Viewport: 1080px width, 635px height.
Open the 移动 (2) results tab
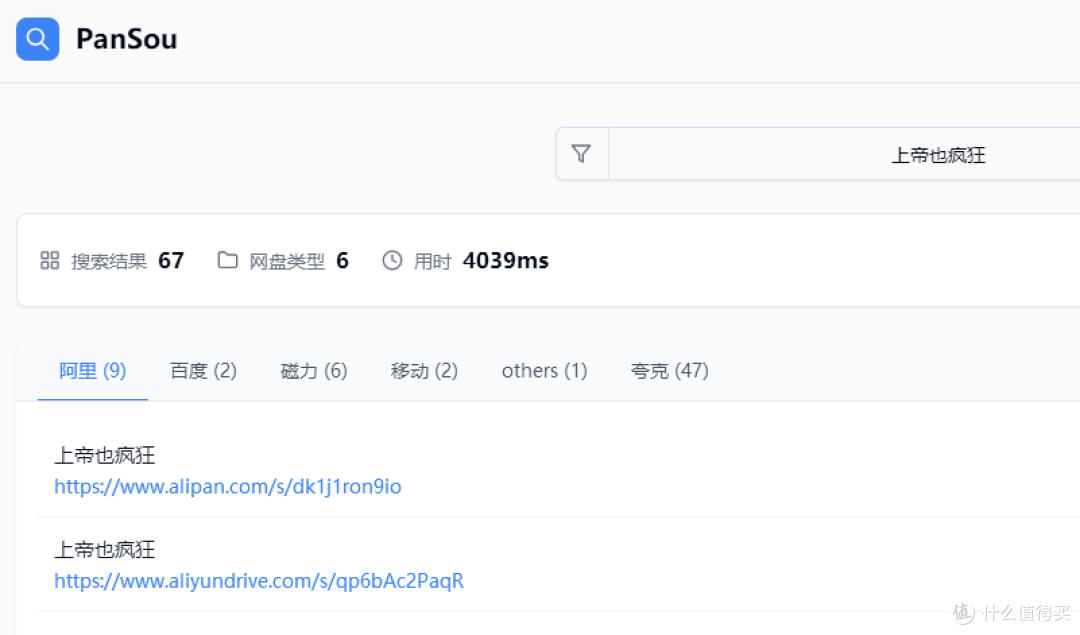pos(423,370)
